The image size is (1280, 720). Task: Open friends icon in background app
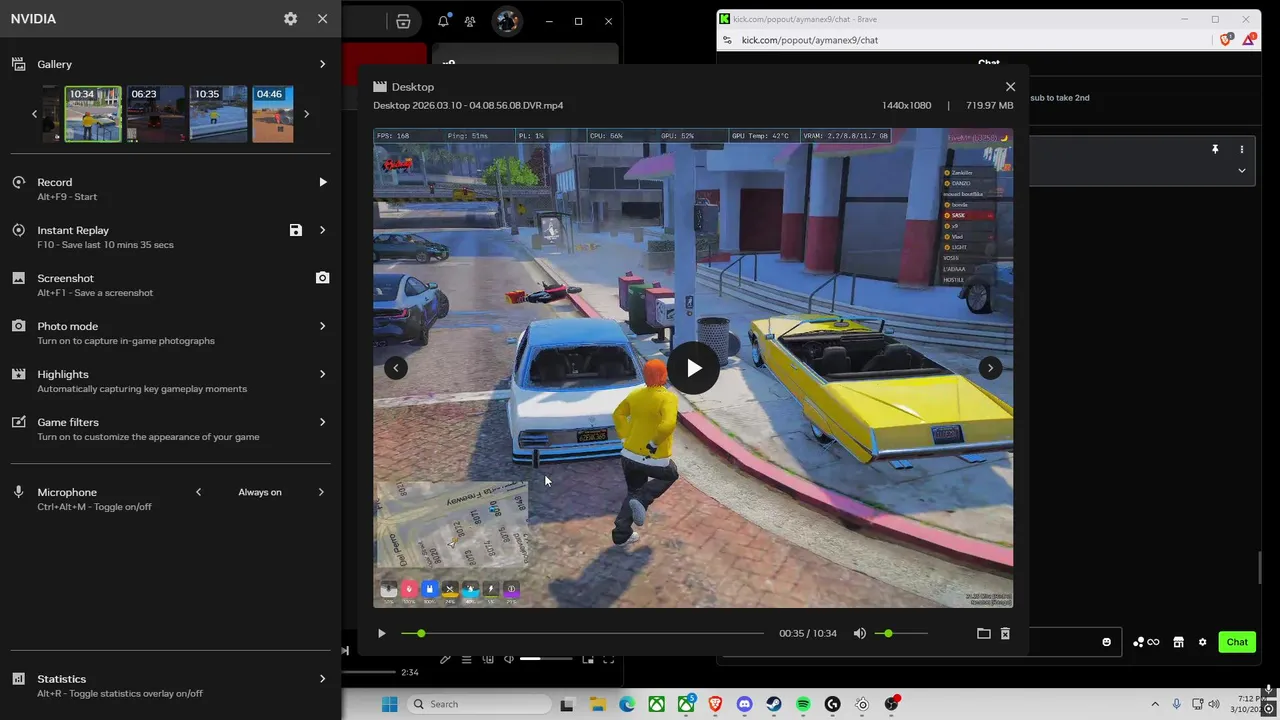click(x=470, y=21)
